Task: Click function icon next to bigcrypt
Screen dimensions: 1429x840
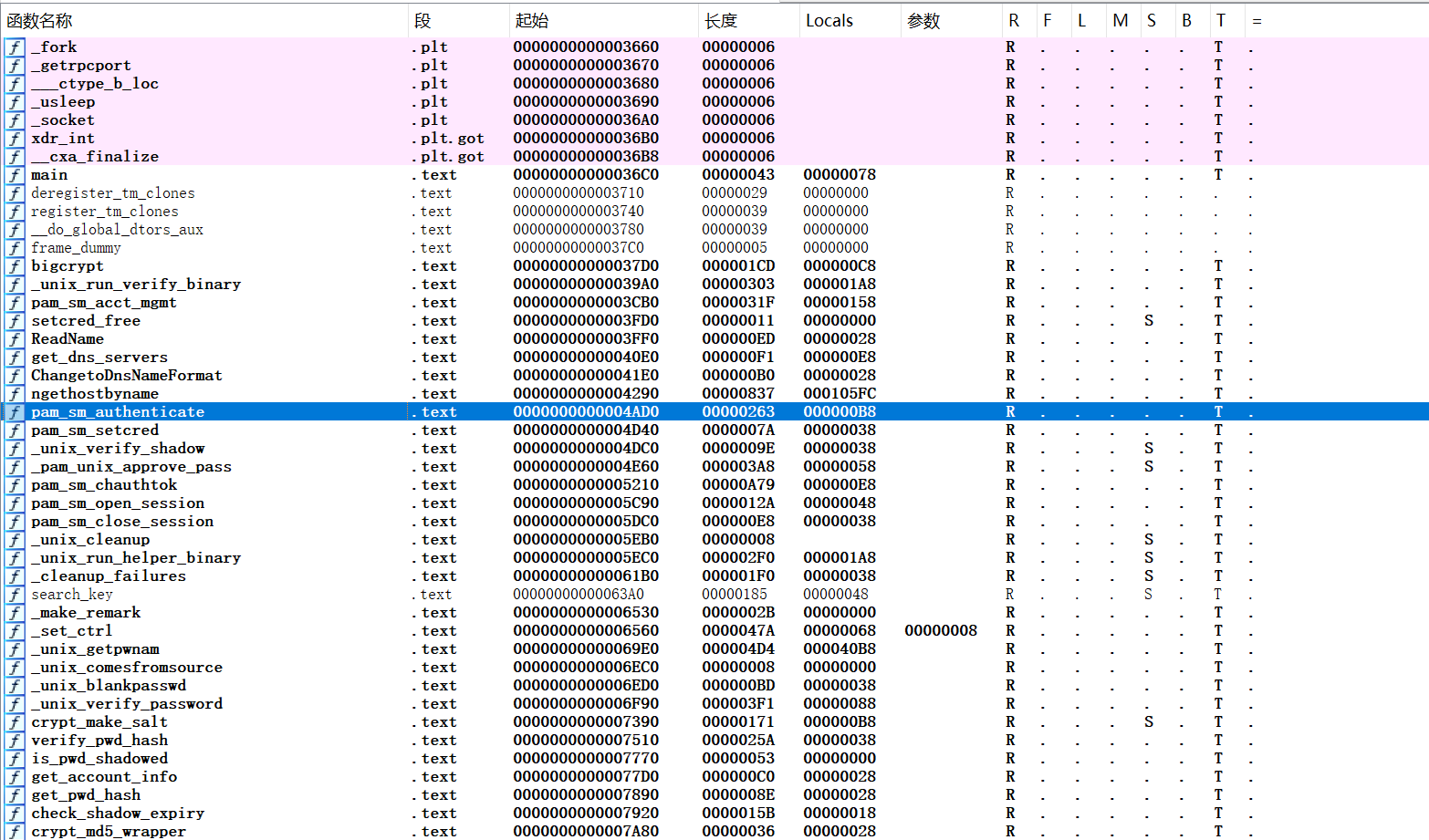Action: tap(15, 266)
